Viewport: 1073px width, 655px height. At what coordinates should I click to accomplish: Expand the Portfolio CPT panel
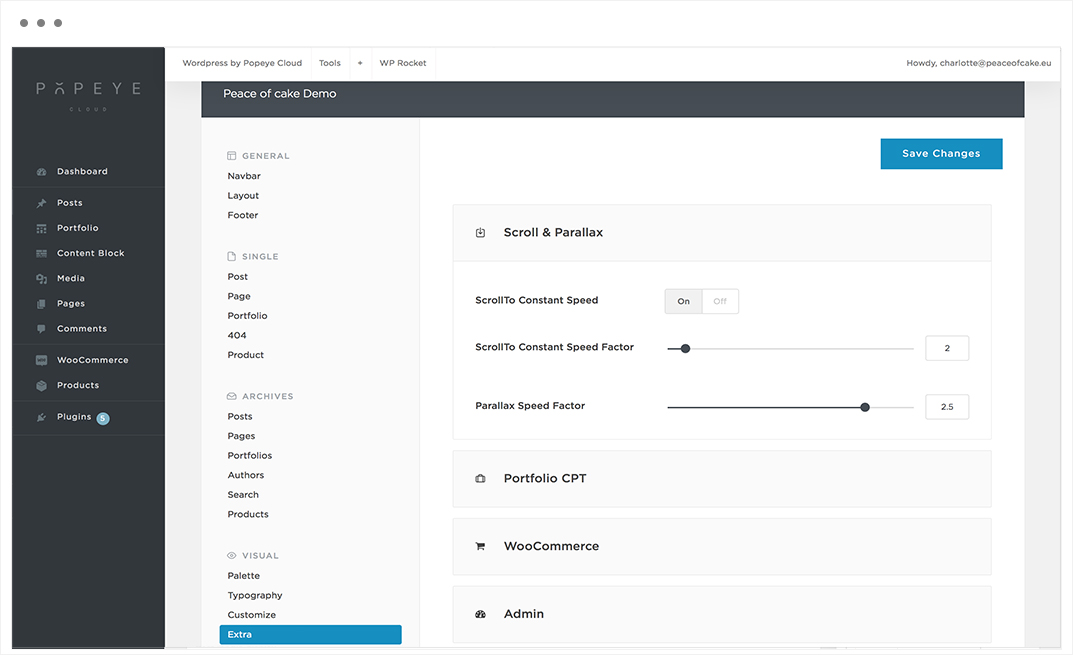click(x=722, y=478)
